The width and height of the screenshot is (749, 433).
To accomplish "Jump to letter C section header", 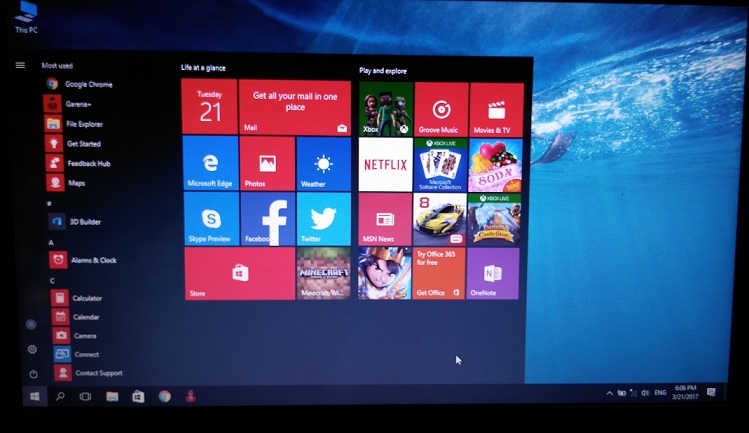I will tap(52, 281).
